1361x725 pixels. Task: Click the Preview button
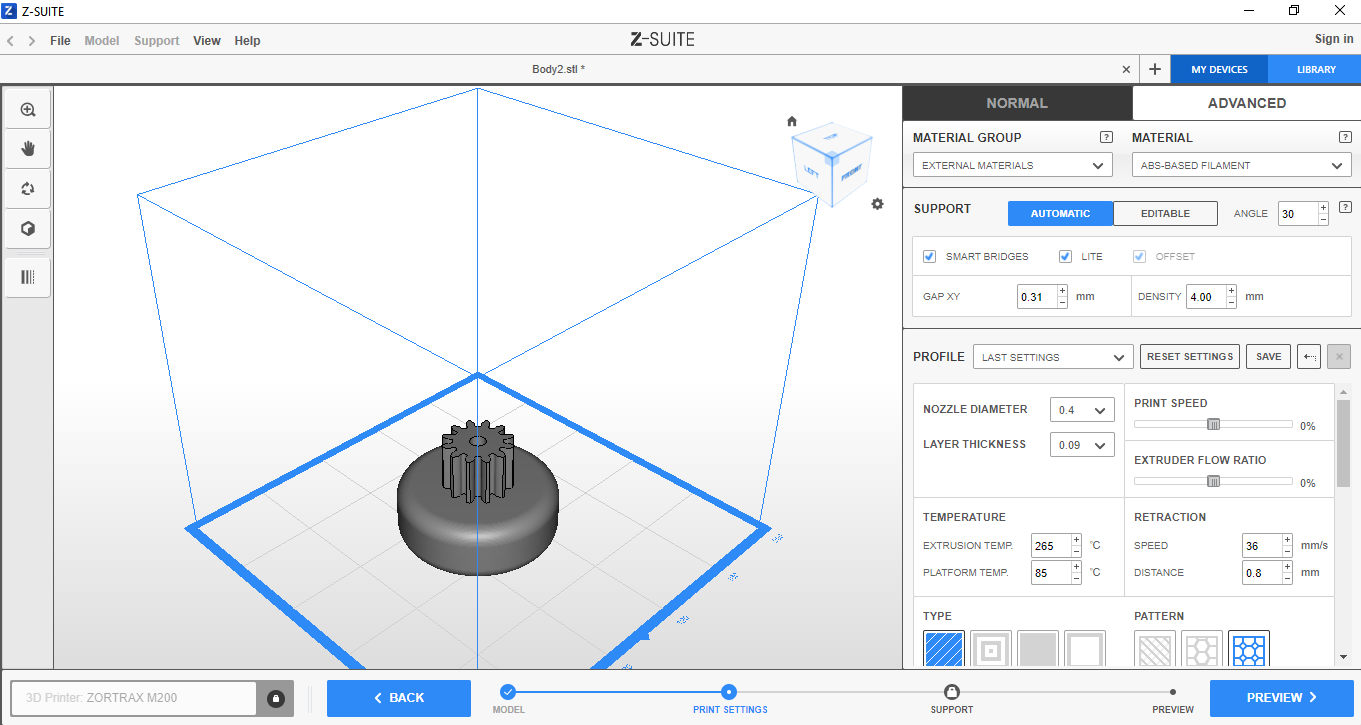[x=1282, y=698]
